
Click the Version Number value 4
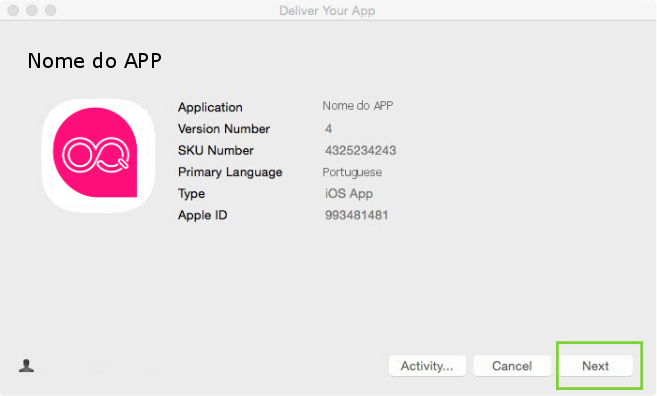(328, 129)
